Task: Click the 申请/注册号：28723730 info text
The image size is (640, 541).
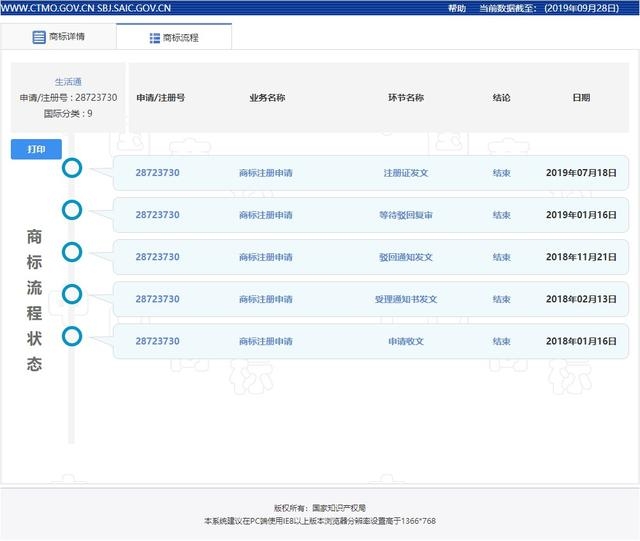Action: pyautogui.click(x=68, y=98)
